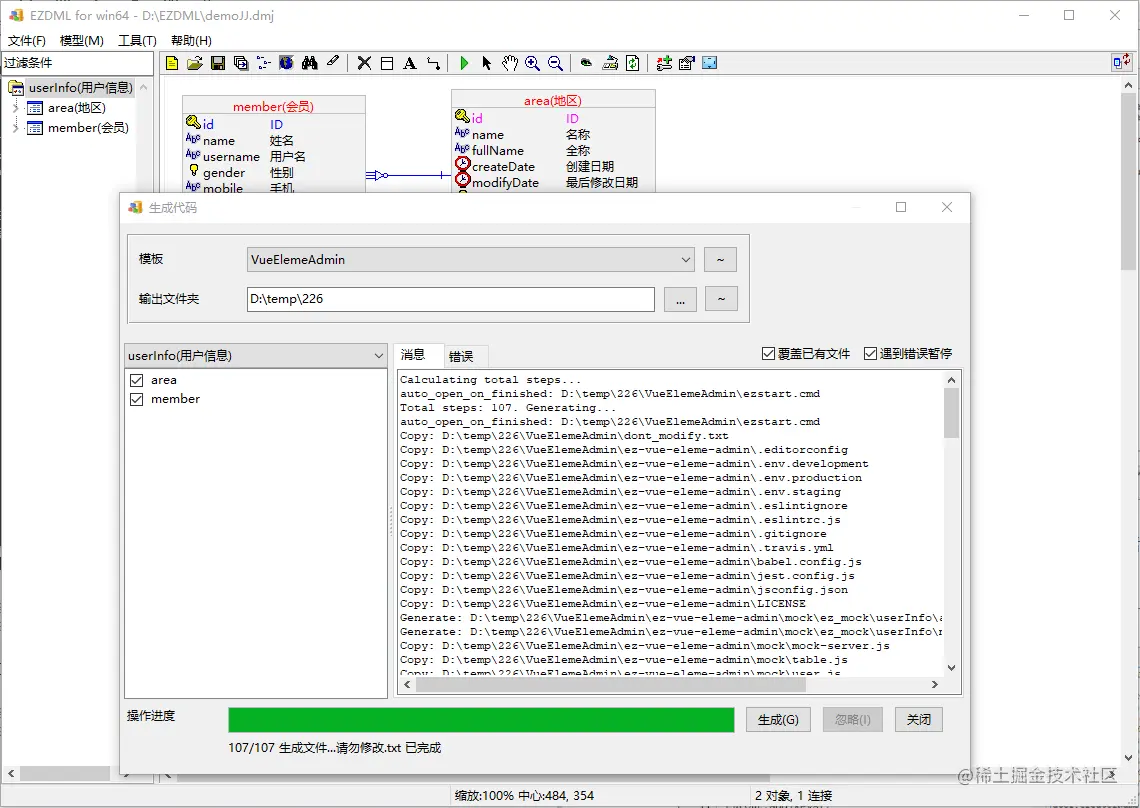The height and width of the screenshot is (808, 1140).
Task: Click the New file yellow page icon
Action: tap(172, 63)
